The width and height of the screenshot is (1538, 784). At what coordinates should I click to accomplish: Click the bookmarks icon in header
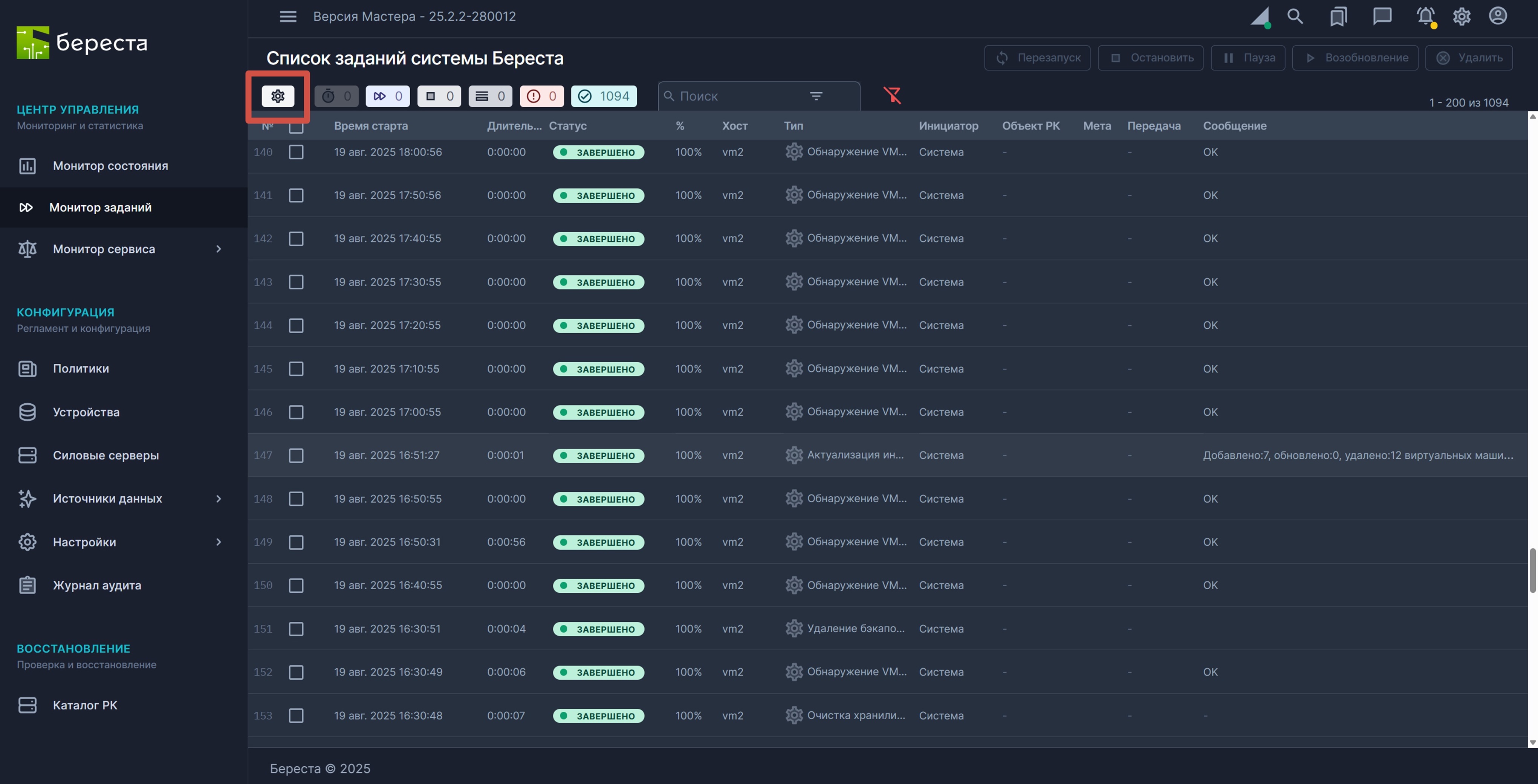click(x=1338, y=16)
